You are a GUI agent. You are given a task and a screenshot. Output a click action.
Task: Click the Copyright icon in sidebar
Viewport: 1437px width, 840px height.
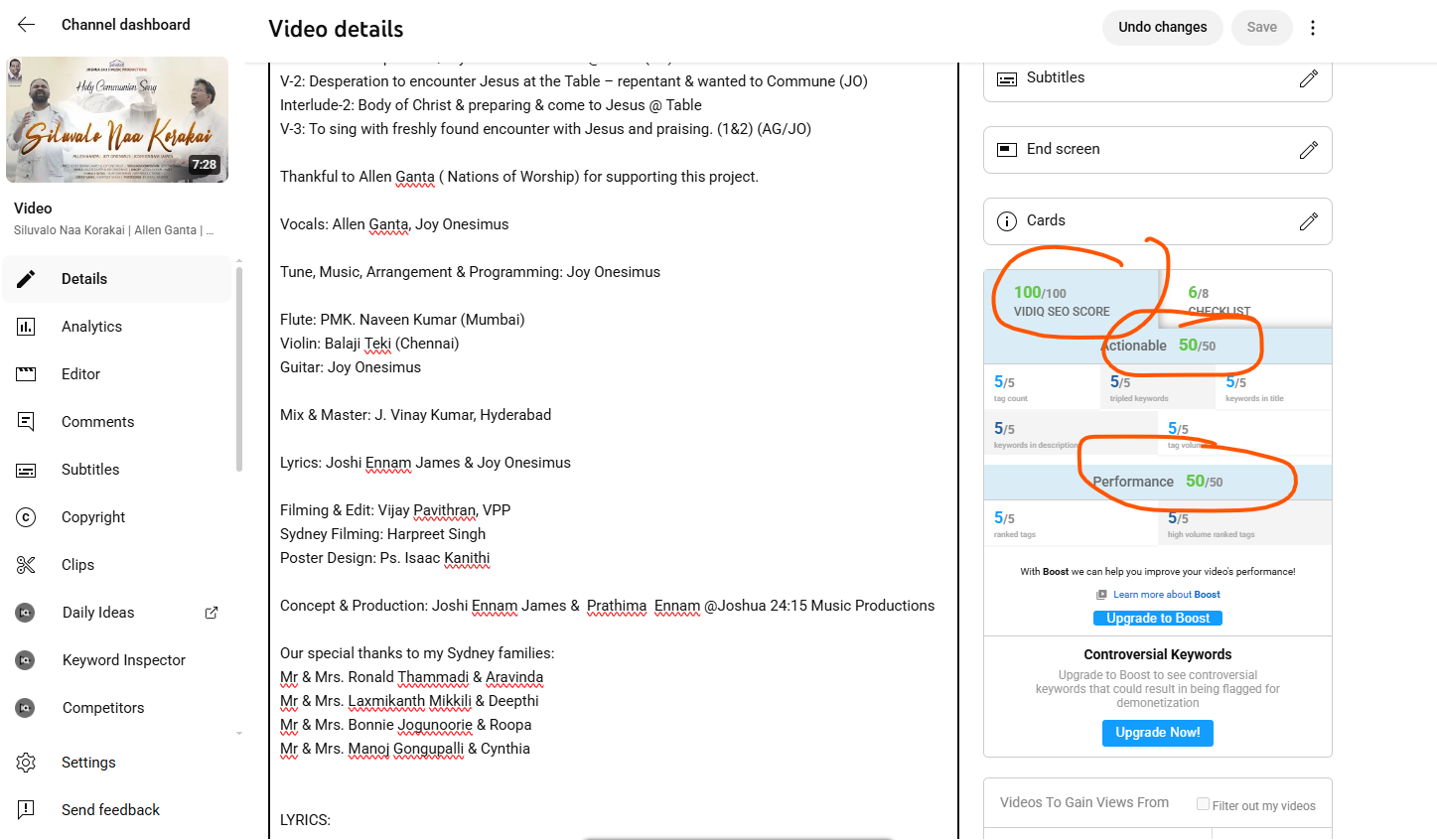click(x=27, y=517)
